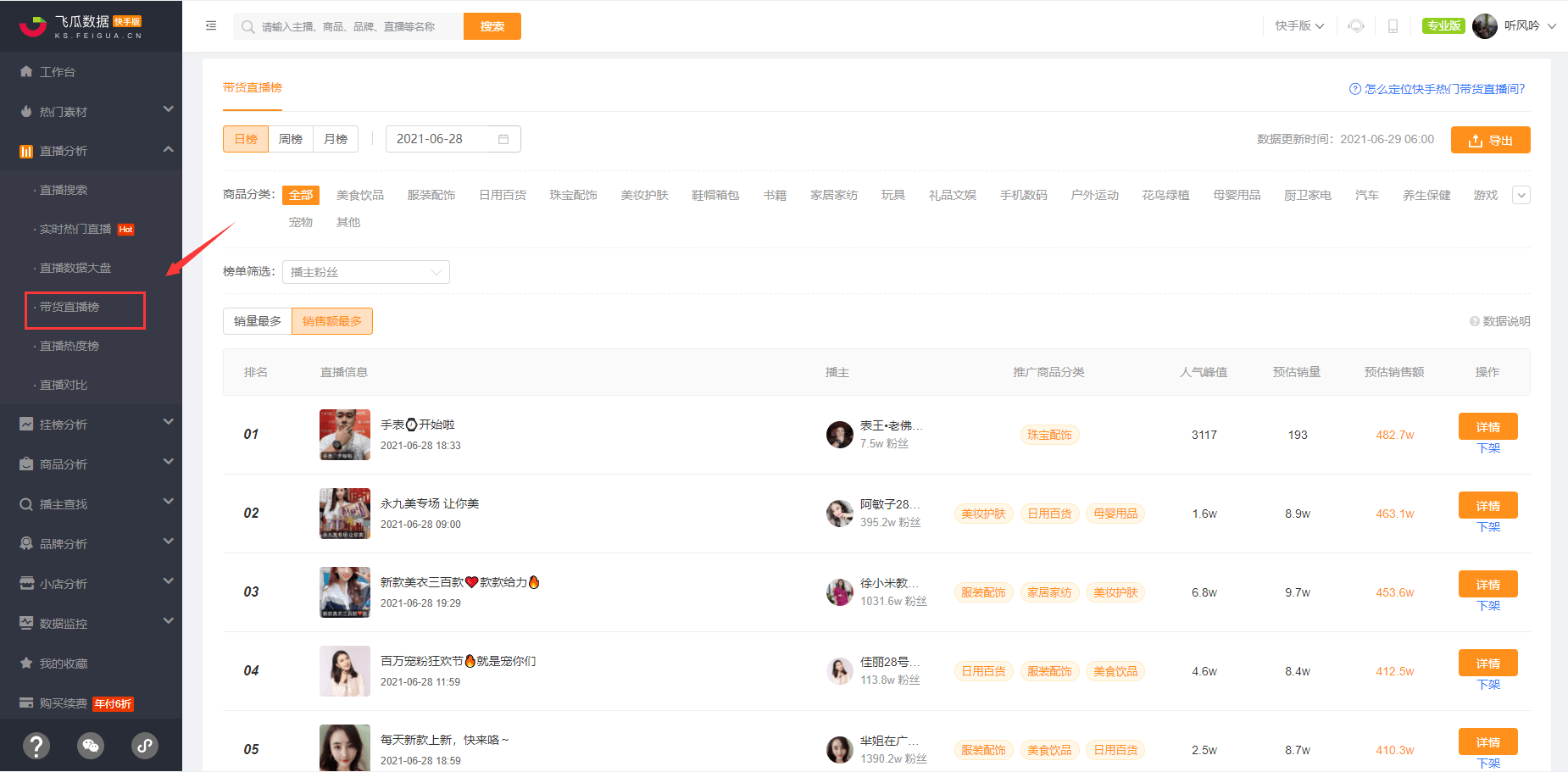
Task: Click the link icon in sidebar footer
Action: tap(145, 746)
